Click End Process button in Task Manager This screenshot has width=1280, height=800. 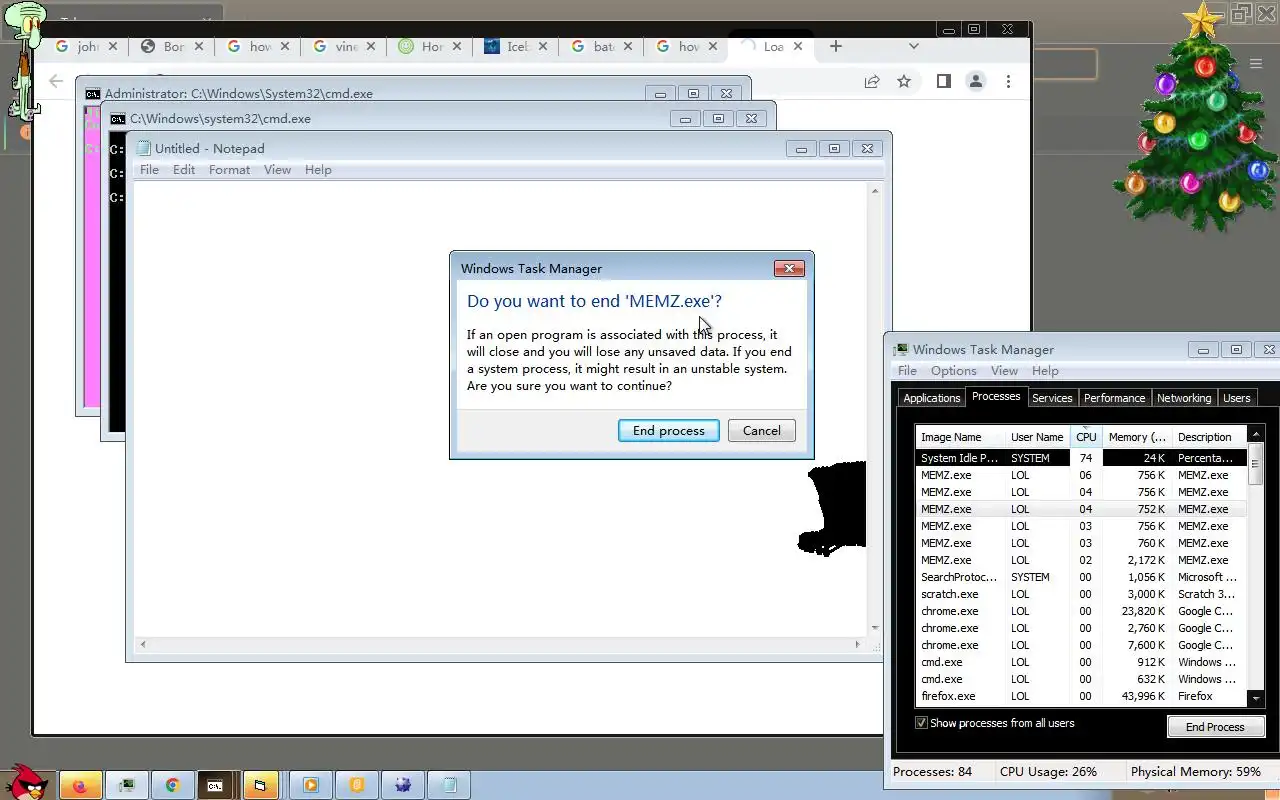click(1215, 727)
